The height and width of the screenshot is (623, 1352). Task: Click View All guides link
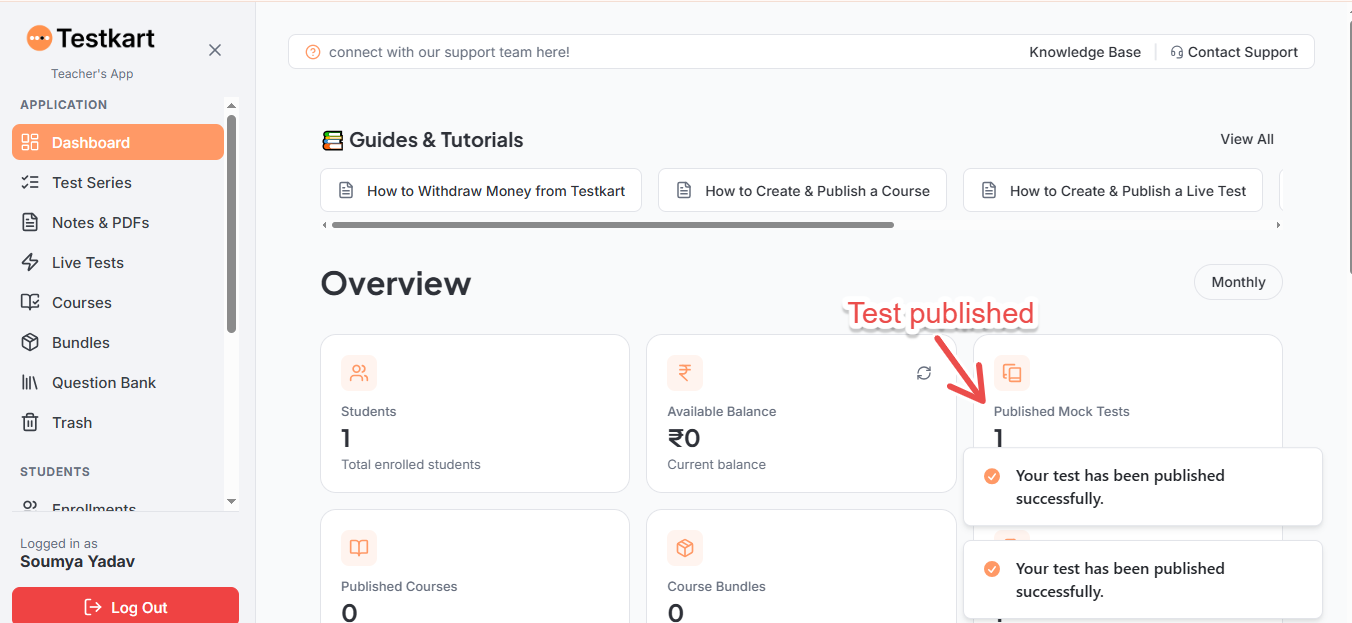pyautogui.click(x=1247, y=139)
